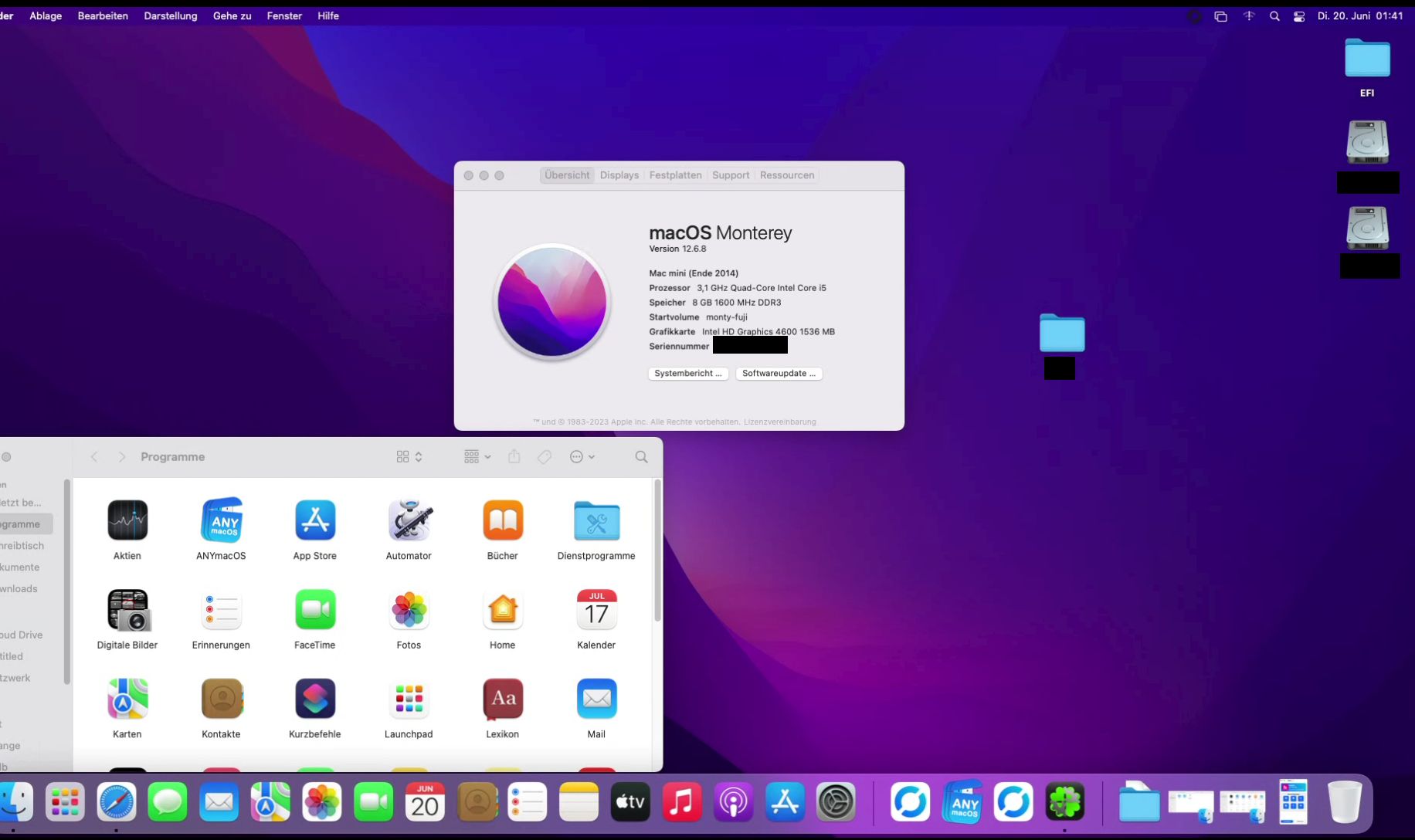This screenshot has height=840, width=1415.
Task: Open Lexikon from the Finder window
Action: [x=502, y=699]
